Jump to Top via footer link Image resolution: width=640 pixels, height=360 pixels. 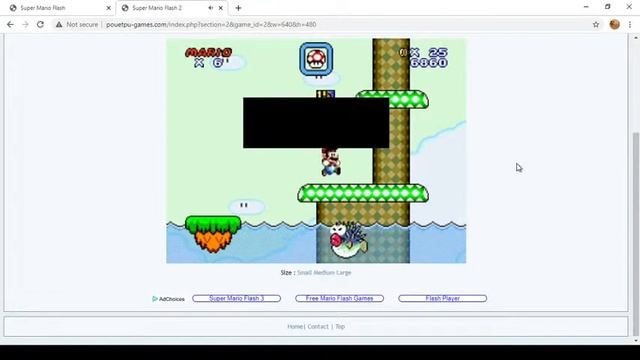340,327
